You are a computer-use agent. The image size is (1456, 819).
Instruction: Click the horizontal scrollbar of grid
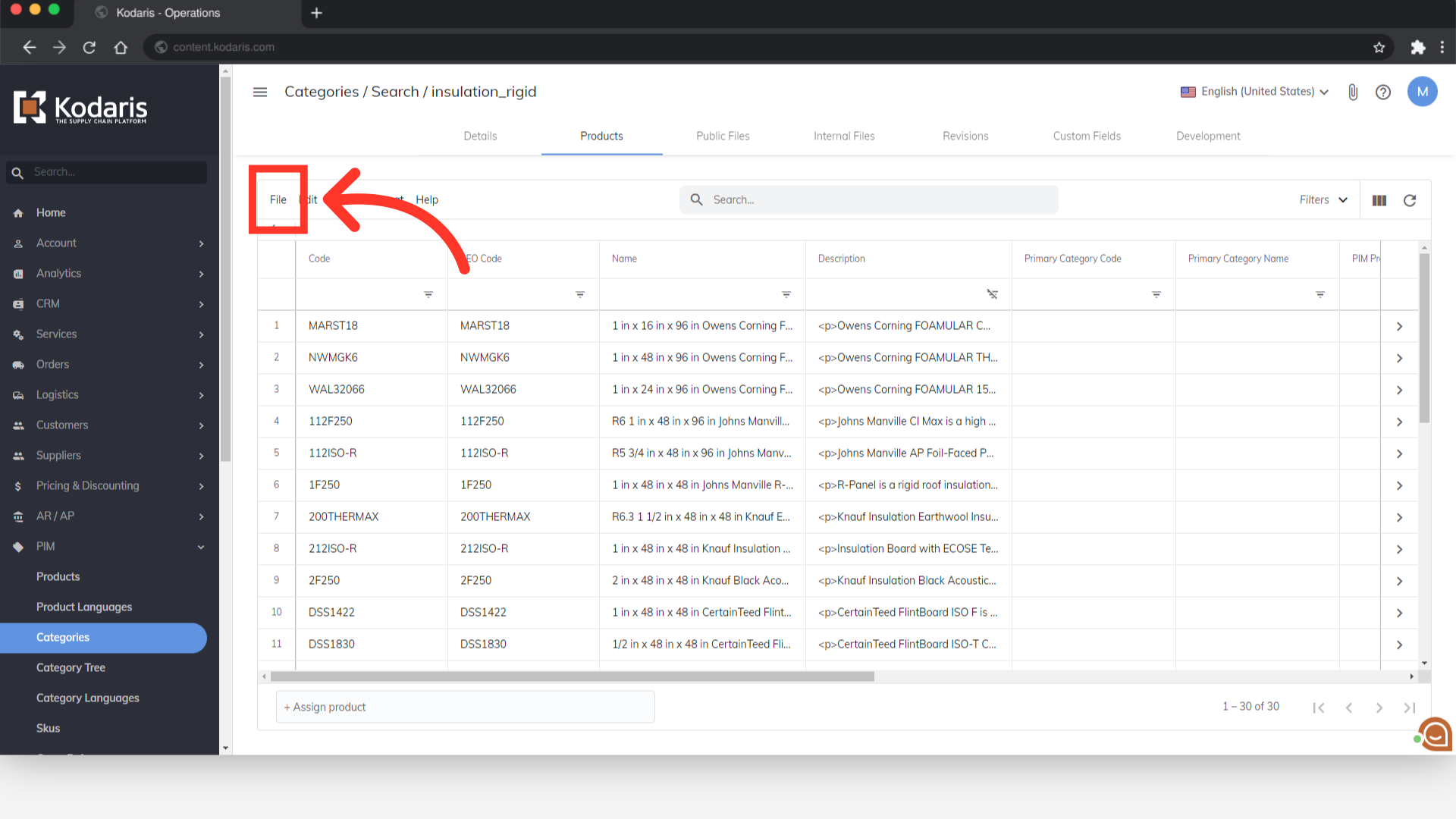tap(572, 676)
